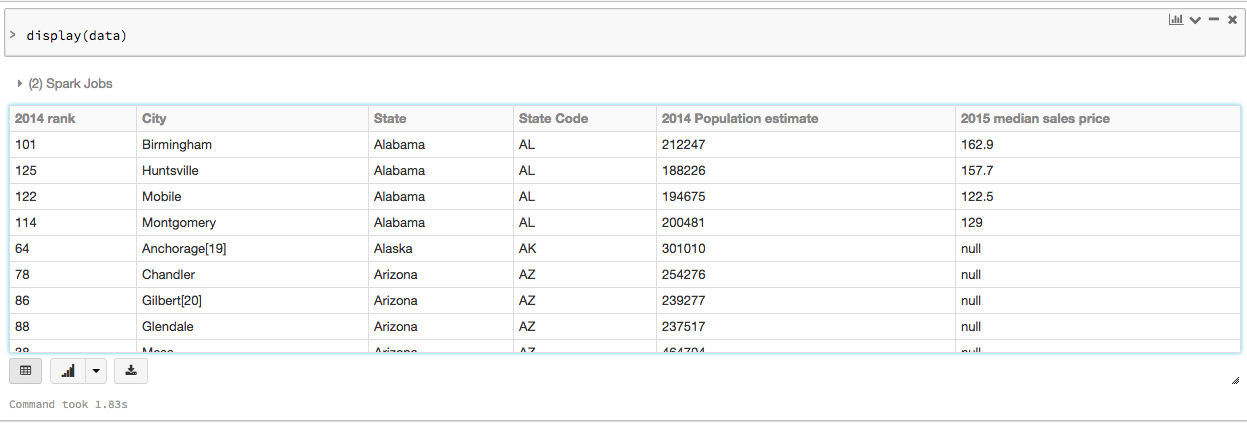Minimize the cell using the dash icon
Image resolution: width=1247 pixels, height=424 pixels.
tap(1214, 20)
